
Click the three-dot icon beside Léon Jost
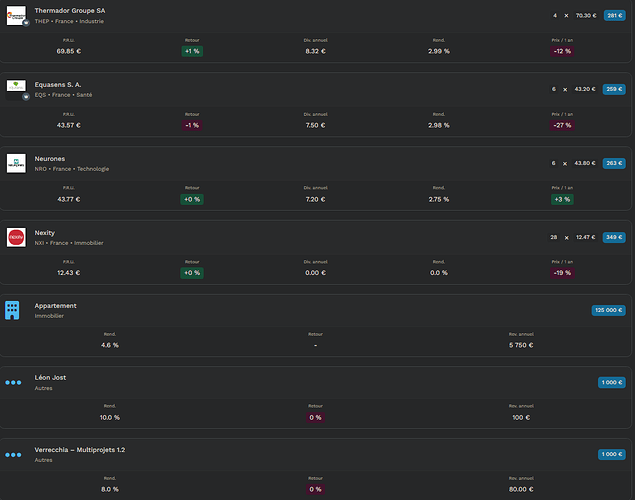(x=13, y=383)
